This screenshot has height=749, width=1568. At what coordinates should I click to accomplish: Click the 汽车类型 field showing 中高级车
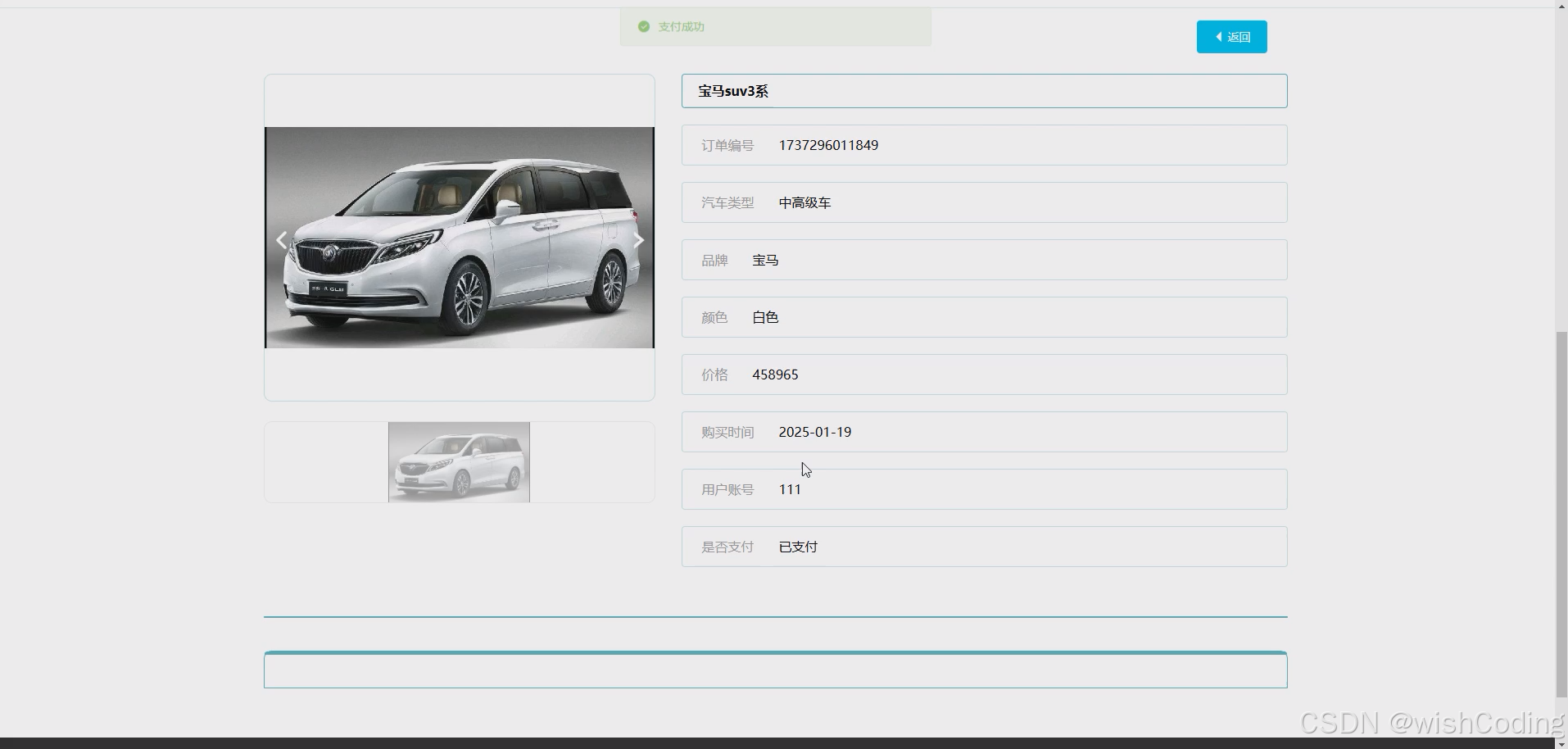983,202
